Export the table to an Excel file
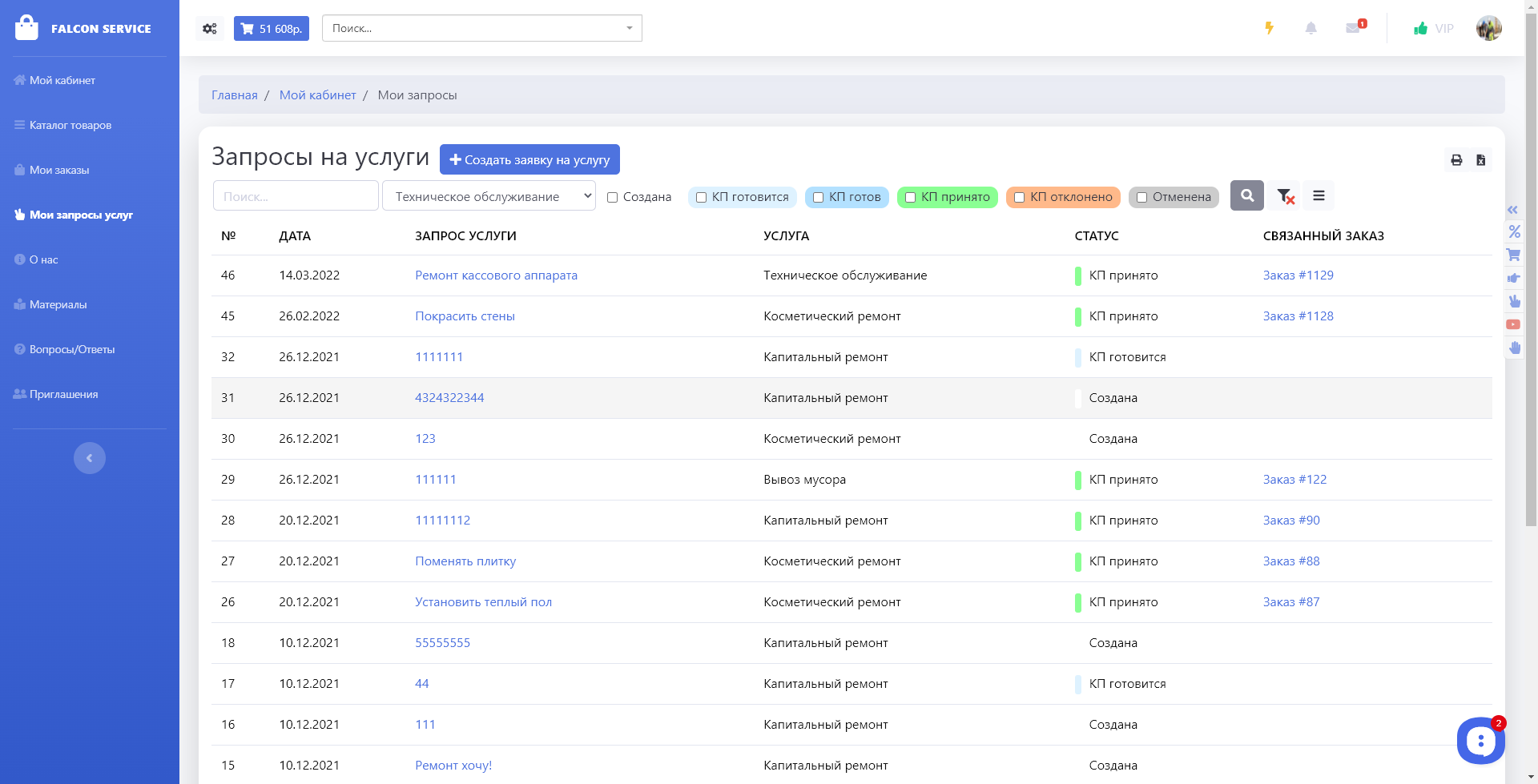The image size is (1538, 784). coord(1480,160)
